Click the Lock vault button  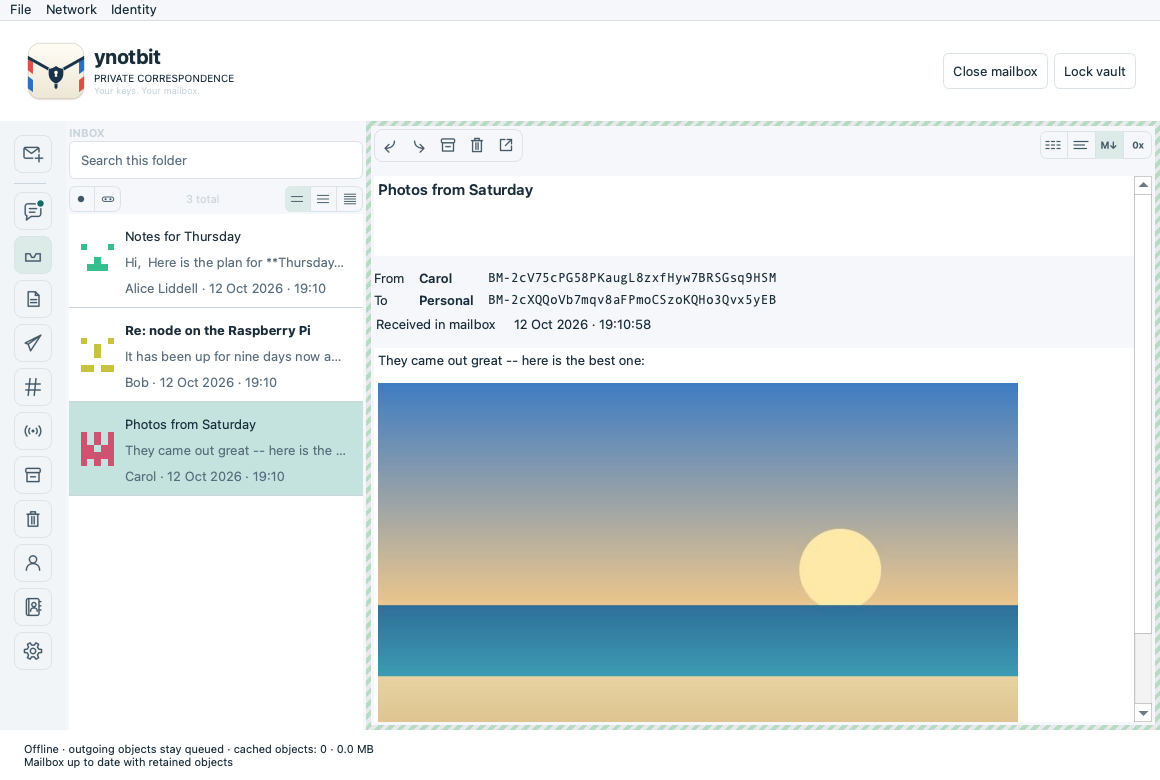[1094, 71]
